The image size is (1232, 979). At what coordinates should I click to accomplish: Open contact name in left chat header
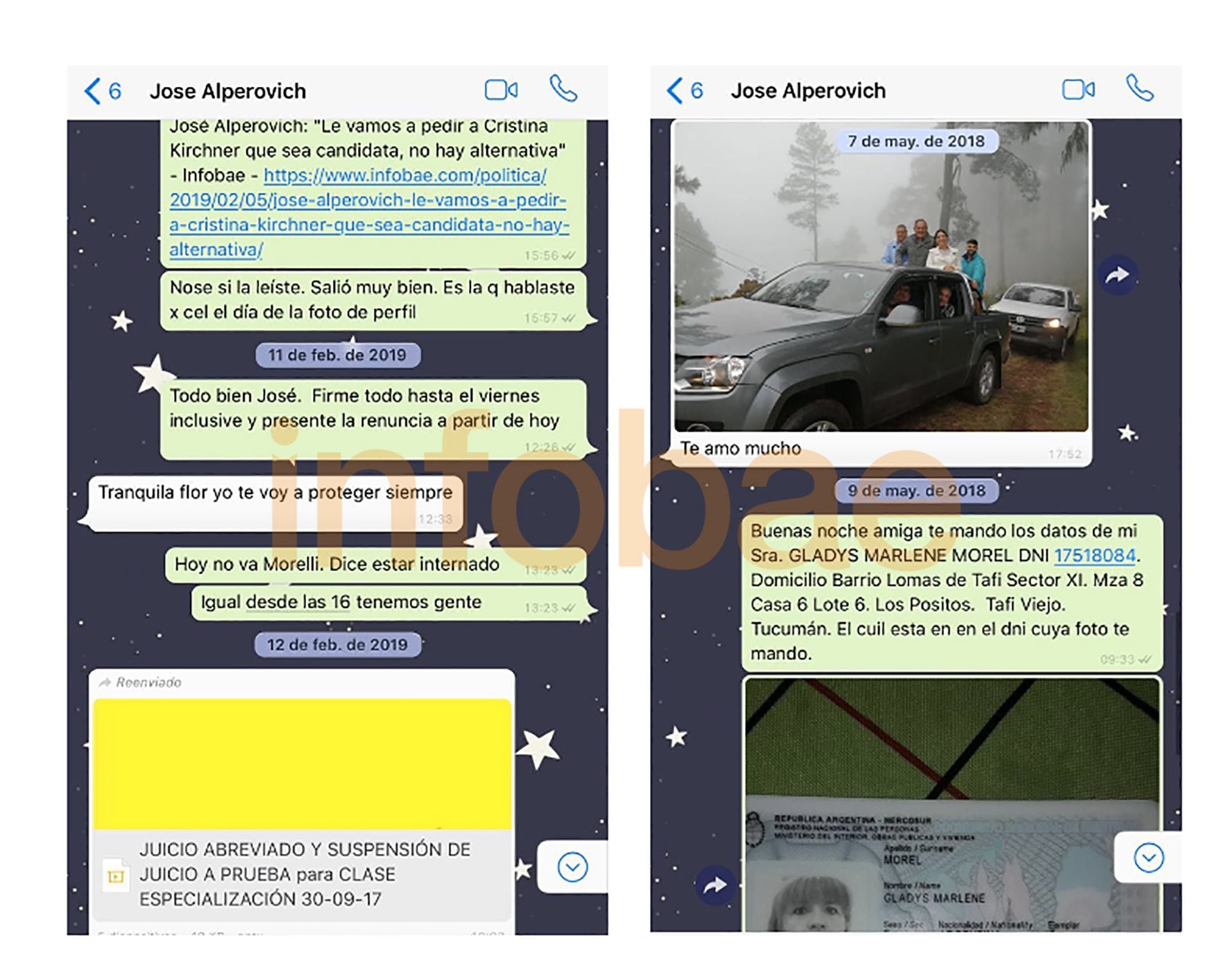228,91
